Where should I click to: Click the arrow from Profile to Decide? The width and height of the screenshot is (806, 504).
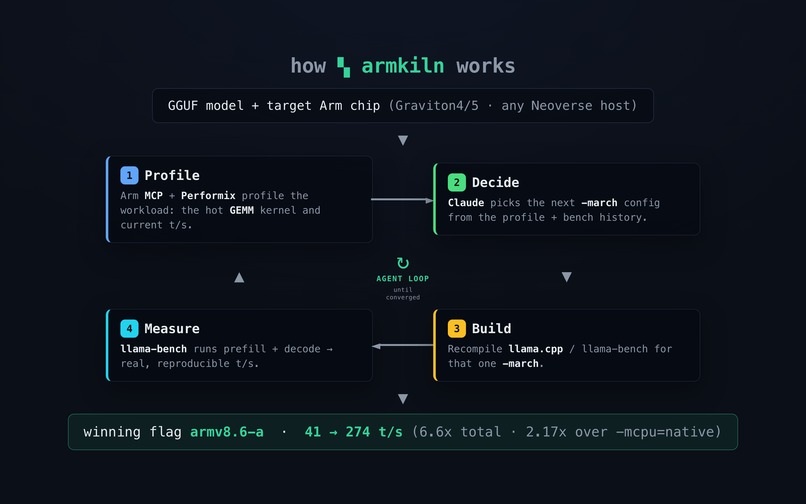(x=402, y=200)
